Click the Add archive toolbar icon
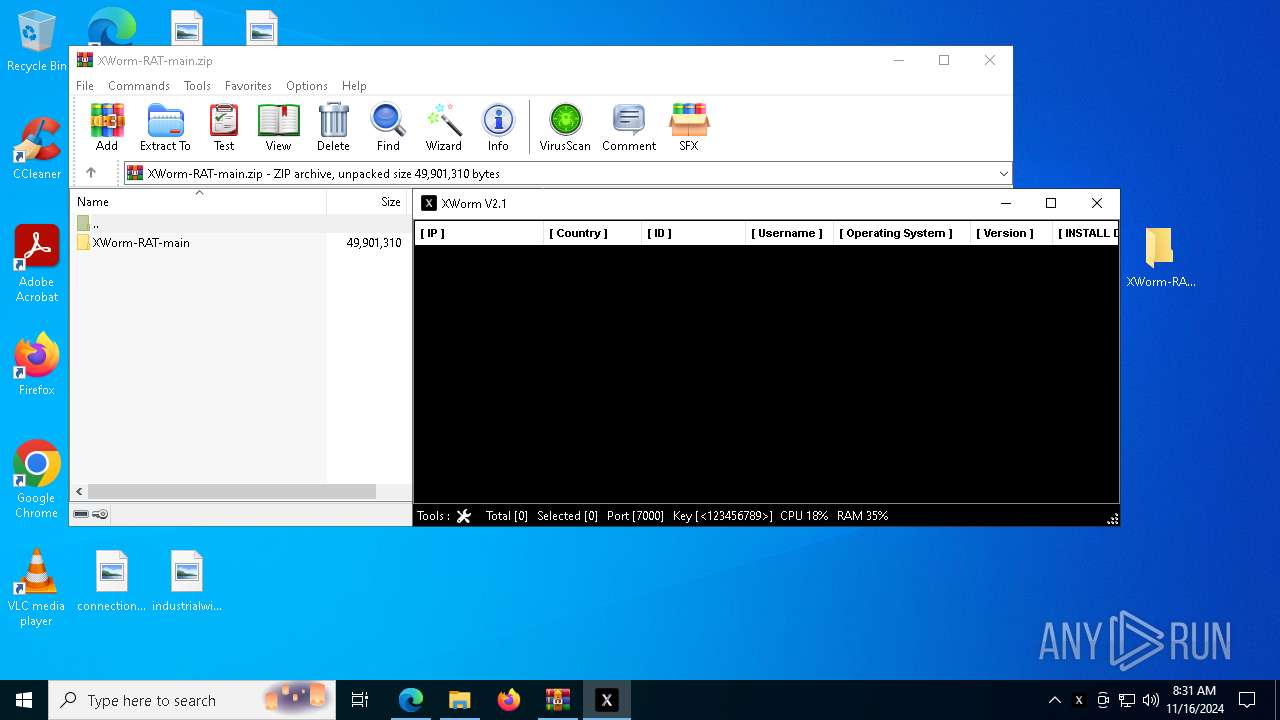The width and height of the screenshot is (1280, 720). click(107, 127)
